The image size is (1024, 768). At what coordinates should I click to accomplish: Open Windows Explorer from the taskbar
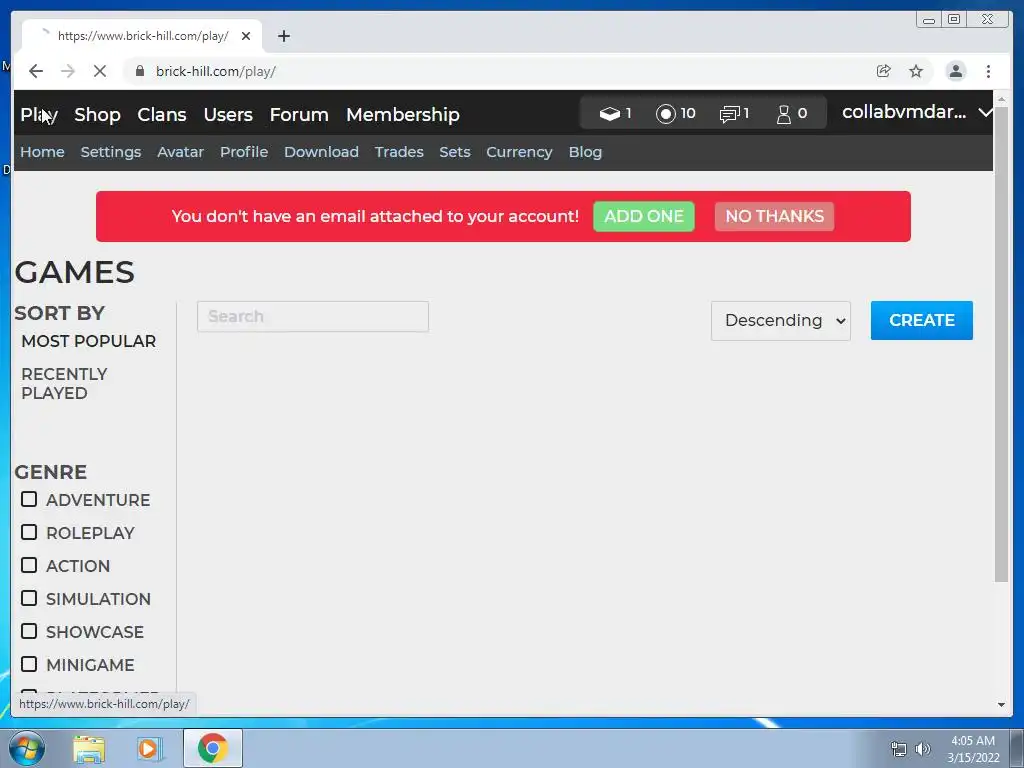89,748
